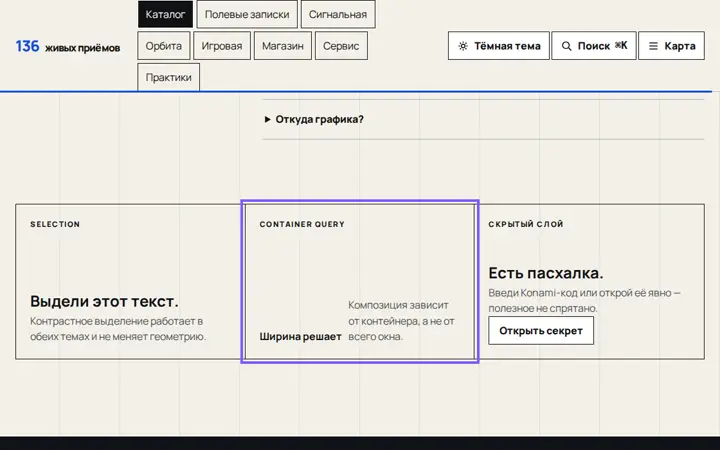Toggle Тёмная тема button
Image resolution: width=720 pixels, height=450 pixels.
pyautogui.click(x=499, y=46)
